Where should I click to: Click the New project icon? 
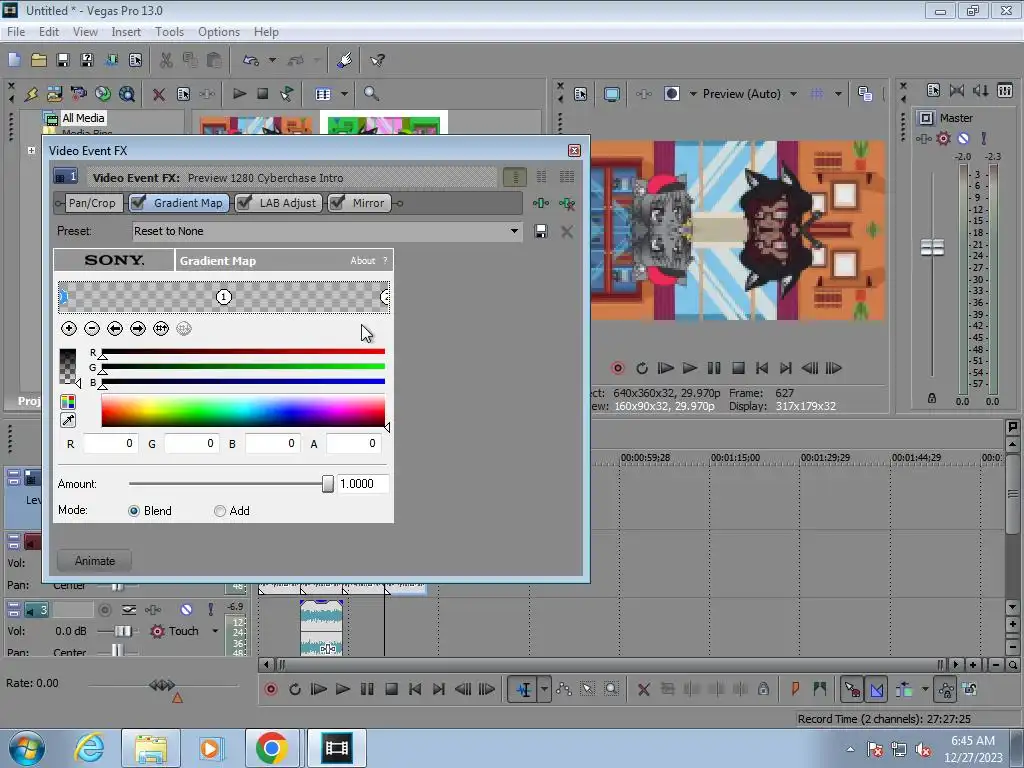(14, 60)
